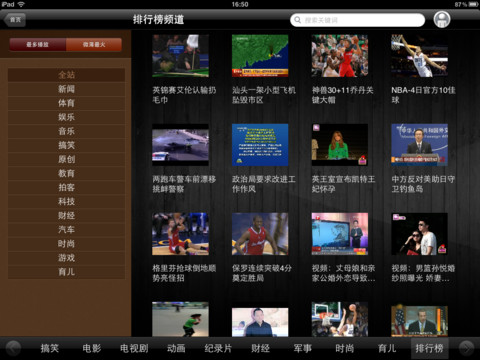Screen dimensions: 480x360
Task: Open the 电影 channel tab
Action: tap(92, 348)
